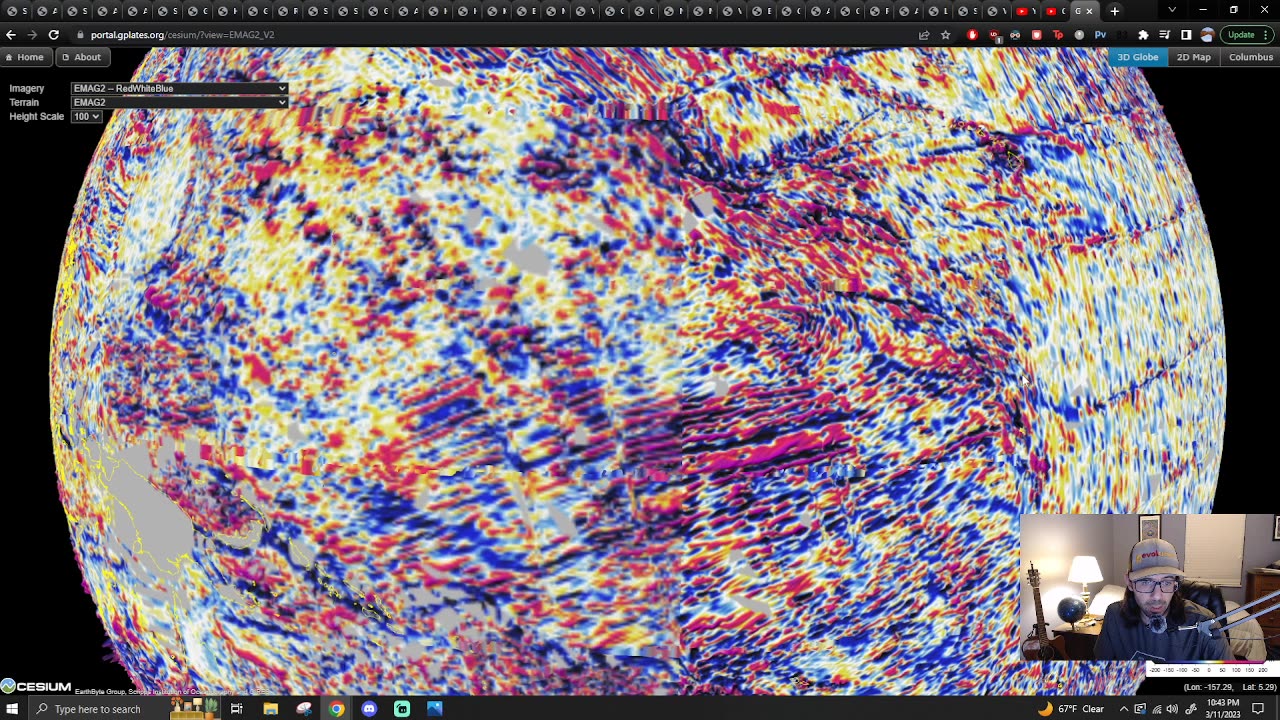Toggle the browser side panel icon
Viewport: 1280px width, 720px height.
tap(1186, 35)
